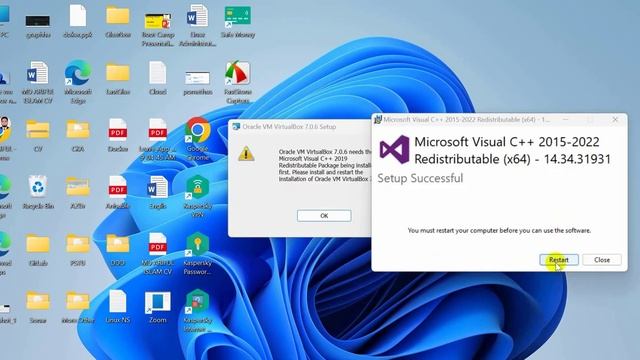
Task: Click the purple Visual Studio logo
Action: [x=394, y=150]
